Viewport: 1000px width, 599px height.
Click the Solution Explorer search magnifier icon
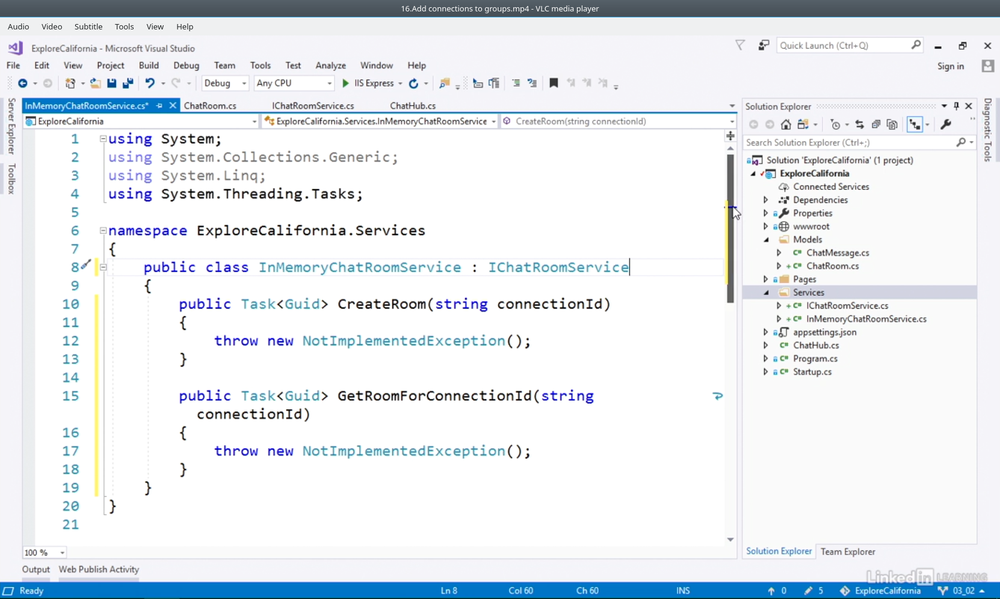[x=961, y=142]
